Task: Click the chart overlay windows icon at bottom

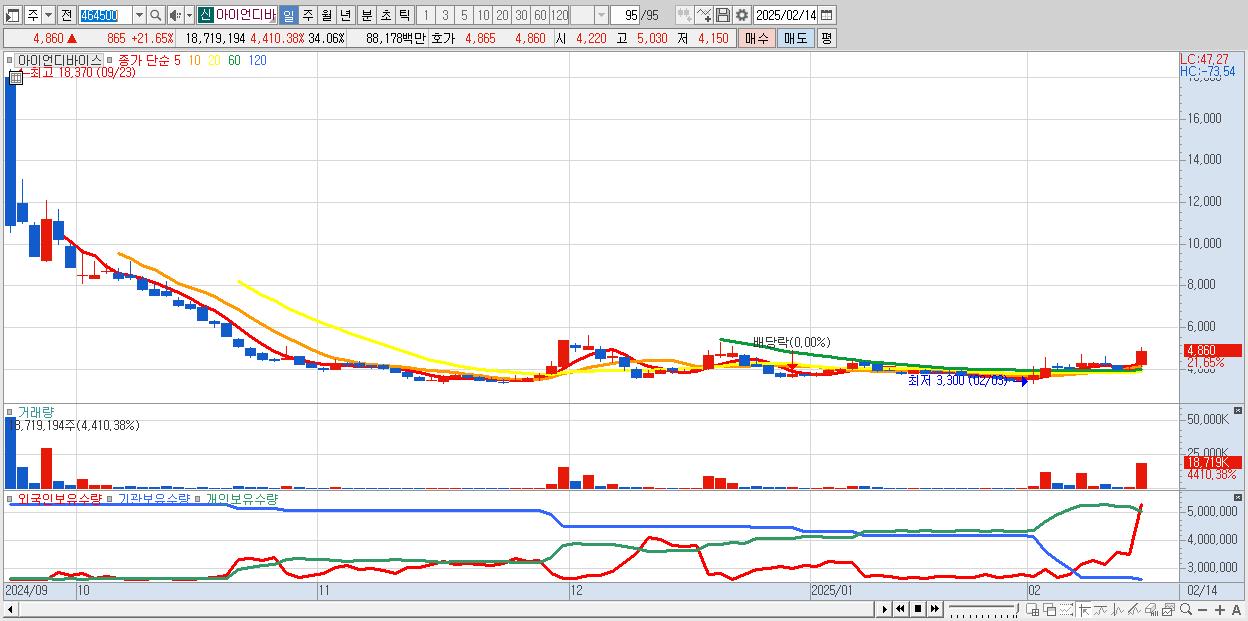Action: 1049,610
